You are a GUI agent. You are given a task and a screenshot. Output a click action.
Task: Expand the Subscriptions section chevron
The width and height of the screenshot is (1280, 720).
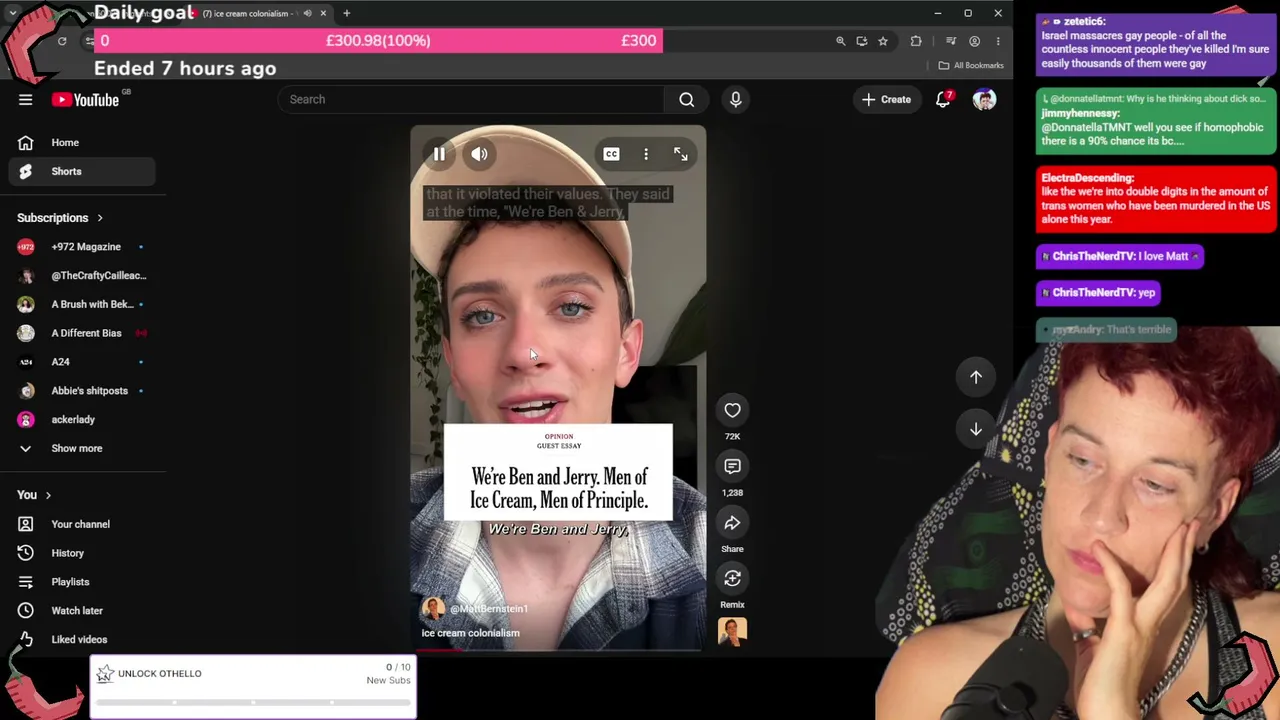point(99,218)
